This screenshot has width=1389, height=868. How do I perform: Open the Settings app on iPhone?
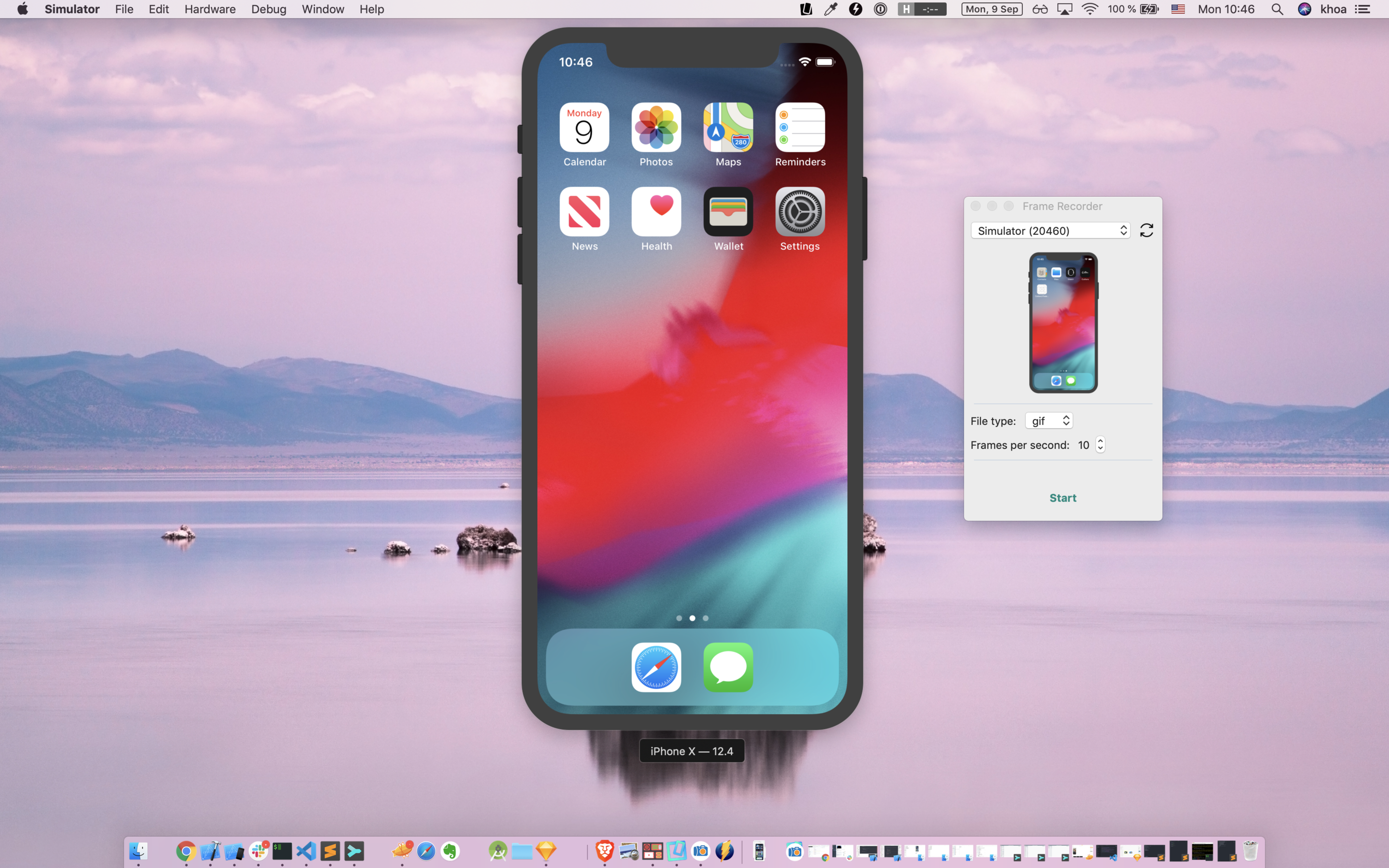point(800,212)
